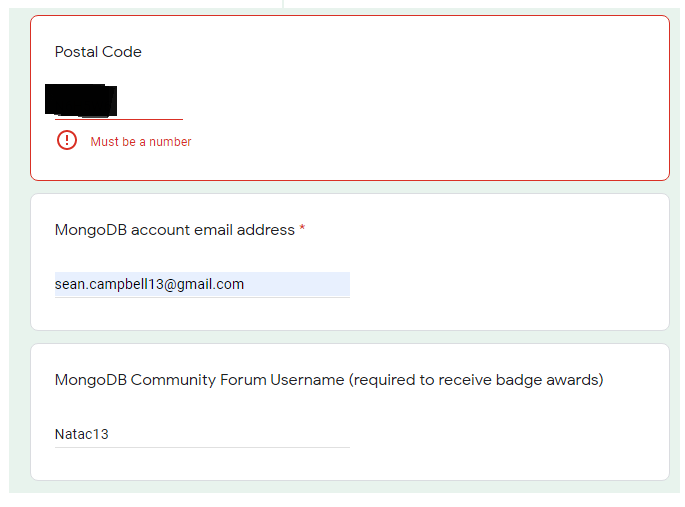Viewport: 685px width, 507px height.
Task: Click blank space inside the Postal Code card
Action: click(450, 100)
